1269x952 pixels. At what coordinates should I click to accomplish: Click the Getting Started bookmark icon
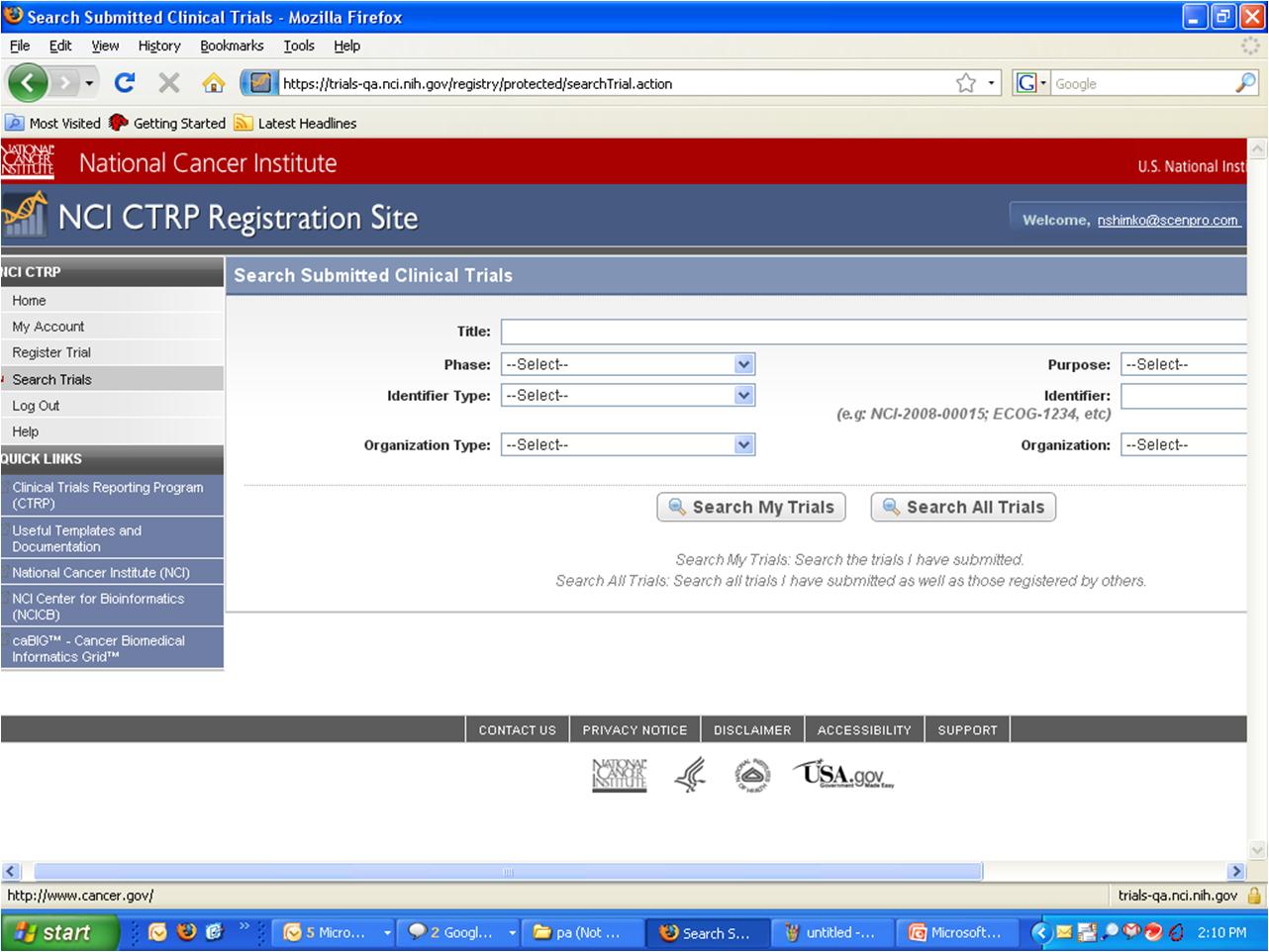(119, 123)
